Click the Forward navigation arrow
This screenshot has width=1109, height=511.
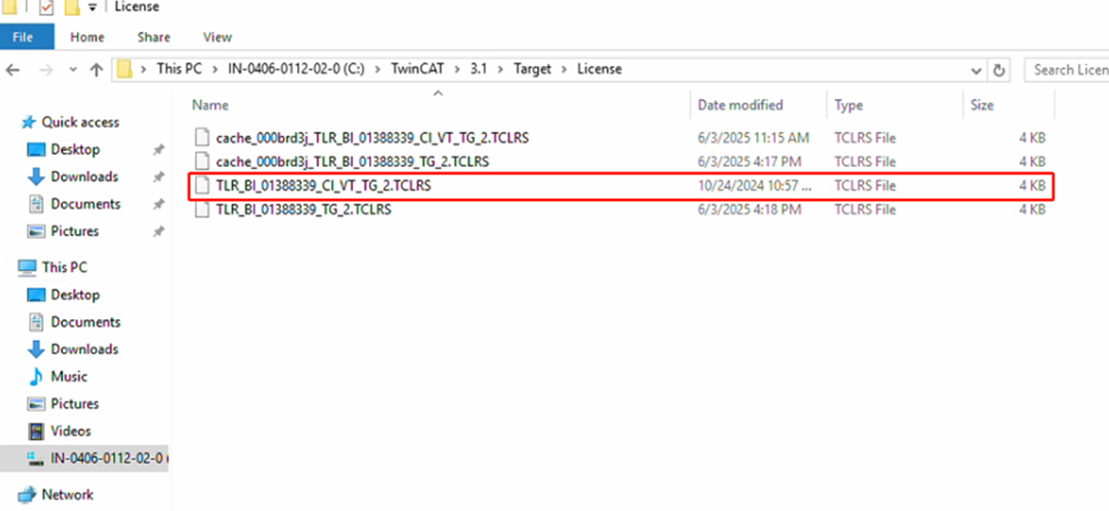[45, 69]
